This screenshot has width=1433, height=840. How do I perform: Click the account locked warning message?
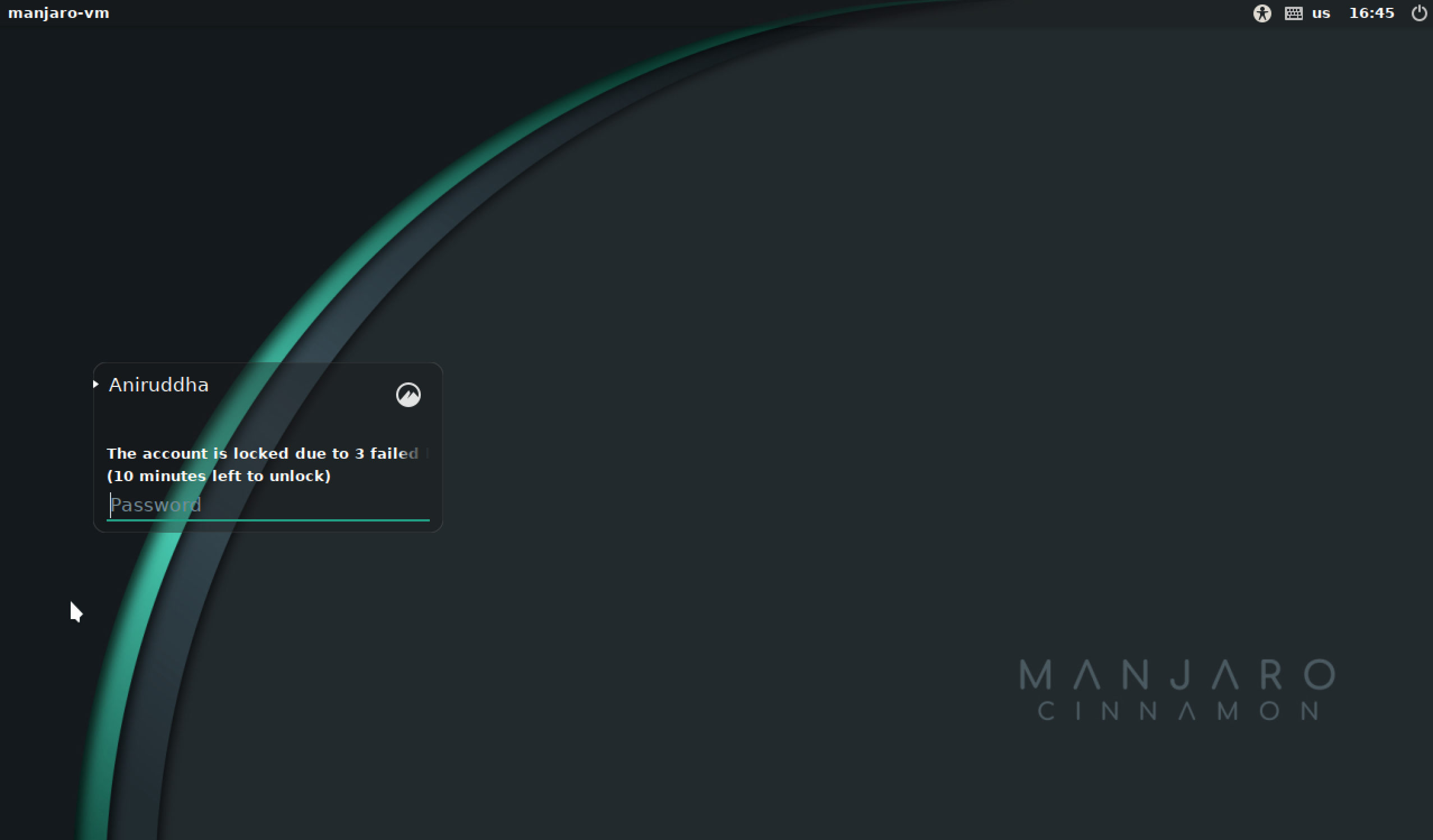pos(267,453)
